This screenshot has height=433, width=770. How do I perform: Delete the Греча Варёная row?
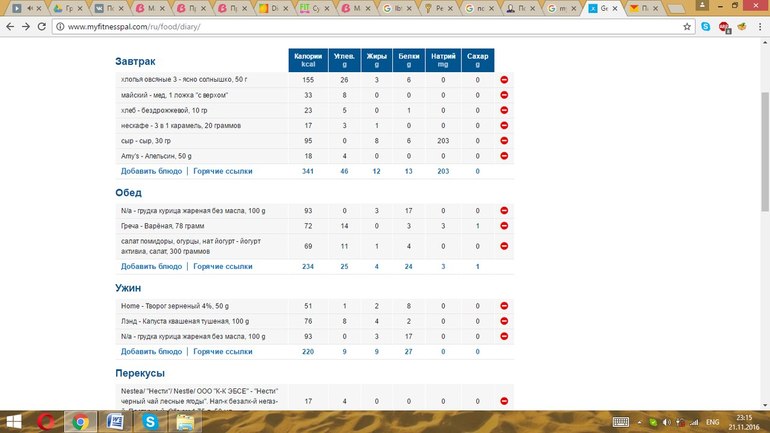point(504,226)
